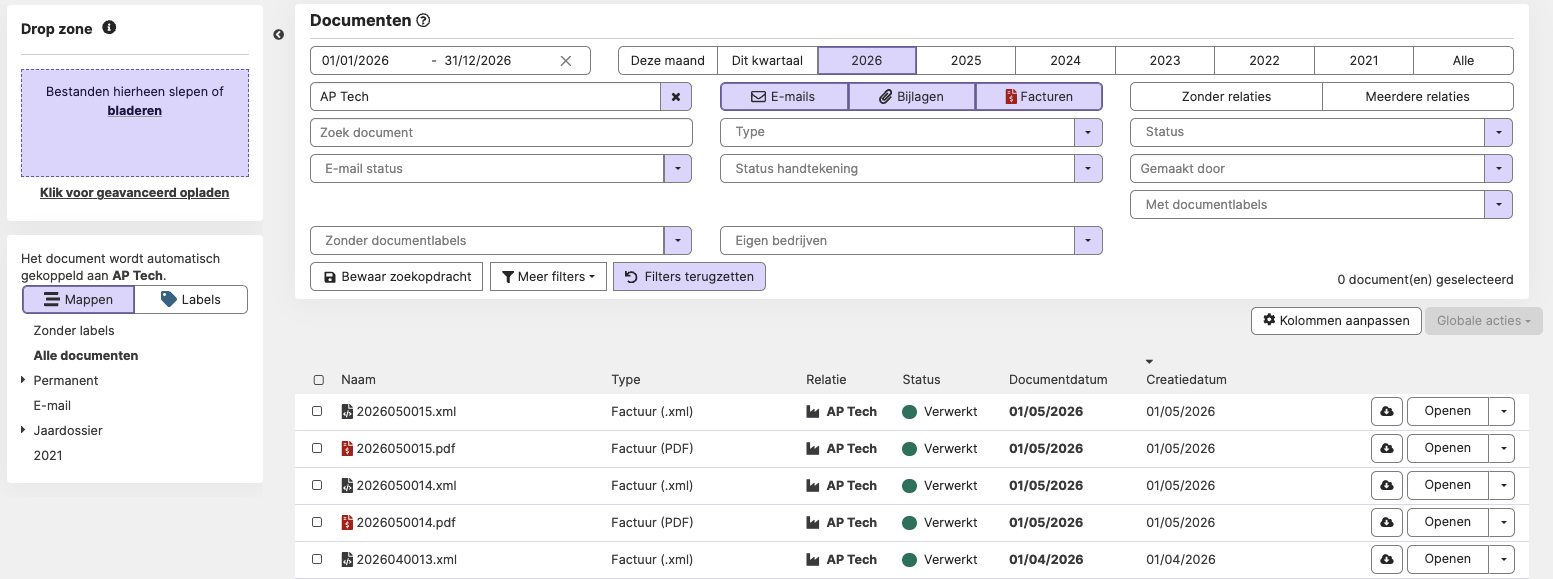The width and height of the screenshot is (1553, 579).
Task: Clear the date range with the X icon
Action: [566, 61]
